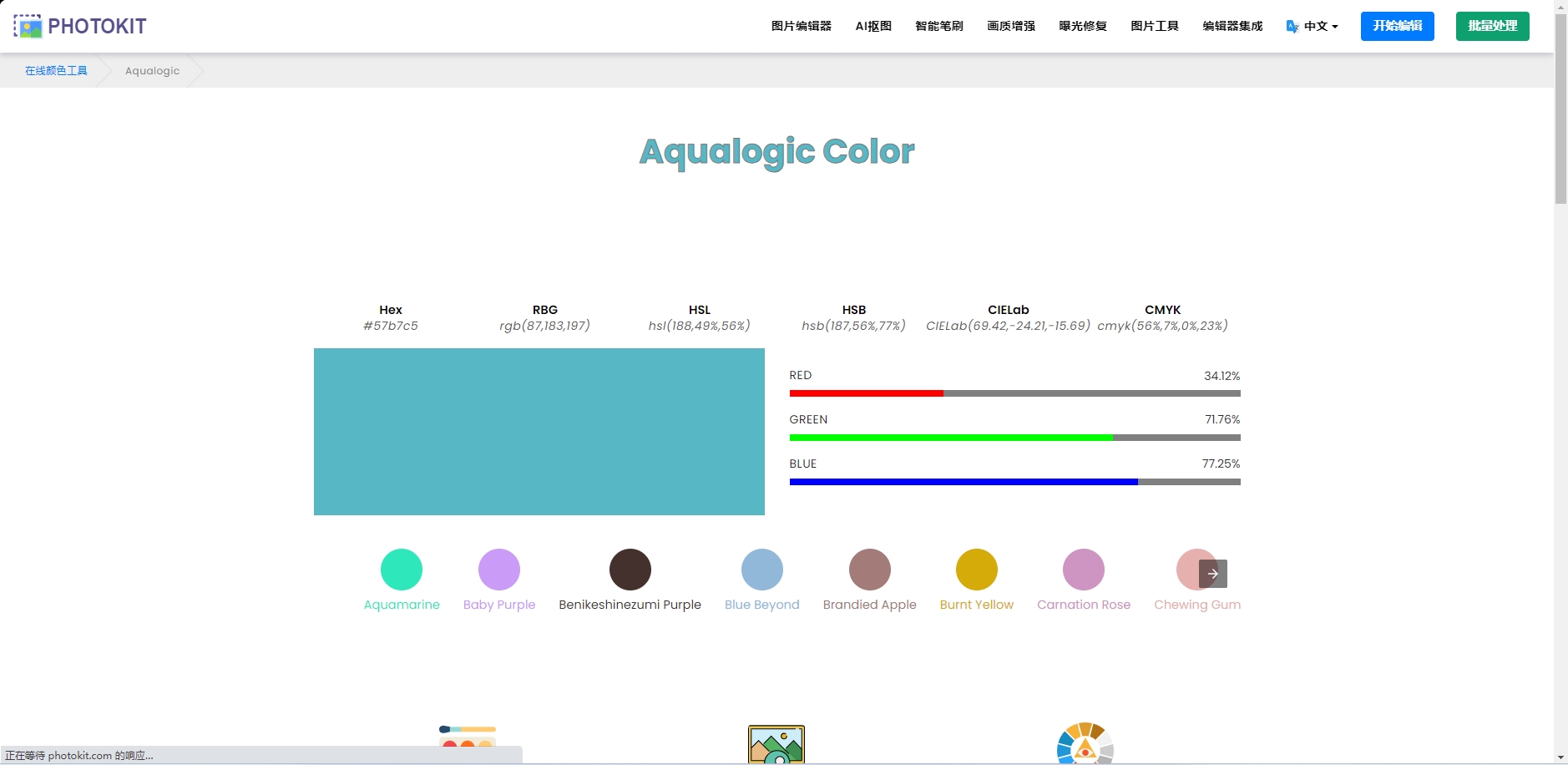The height and width of the screenshot is (765, 1568).
Task: Open the 图片编辑器 navigation menu
Action: 802,26
